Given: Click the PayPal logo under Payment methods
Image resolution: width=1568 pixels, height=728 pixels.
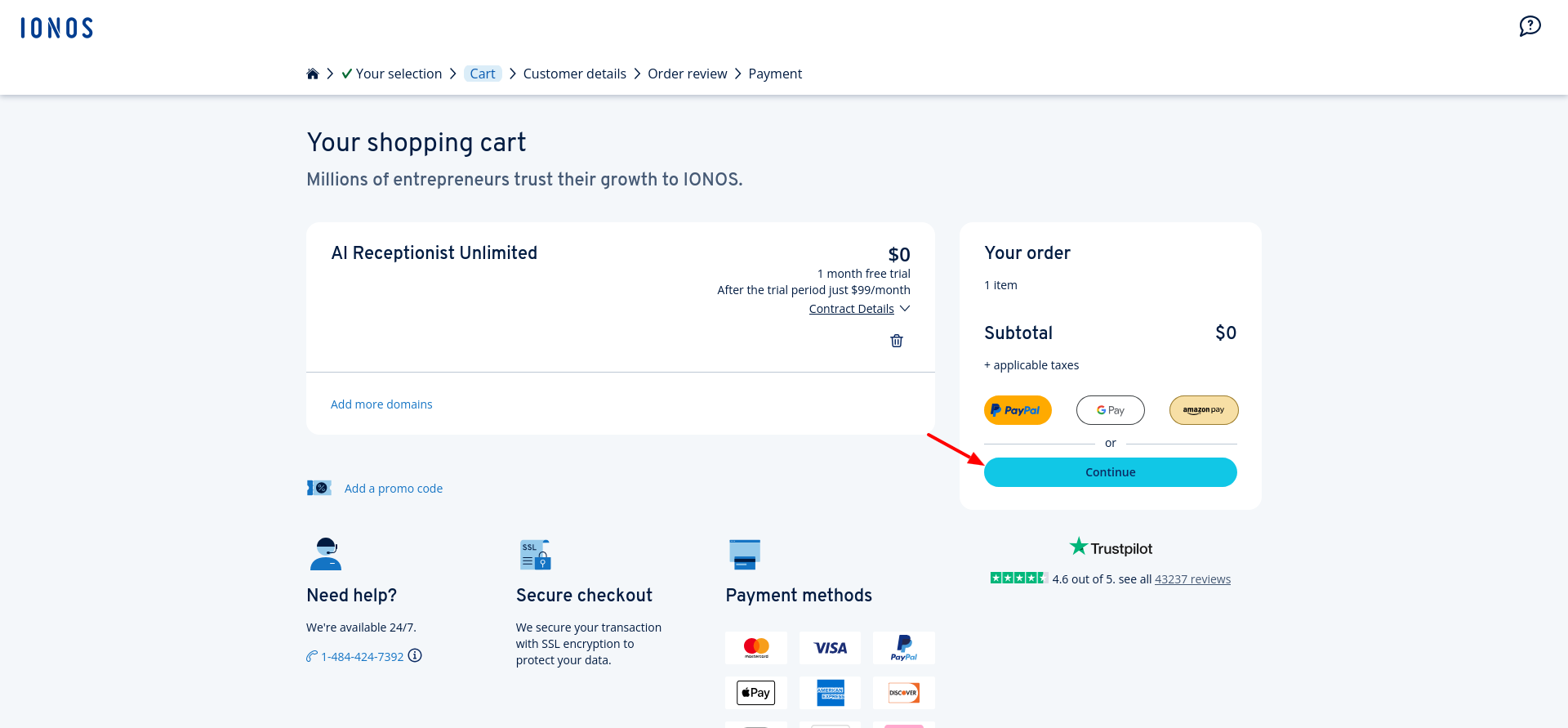Looking at the screenshot, I should coord(903,648).
